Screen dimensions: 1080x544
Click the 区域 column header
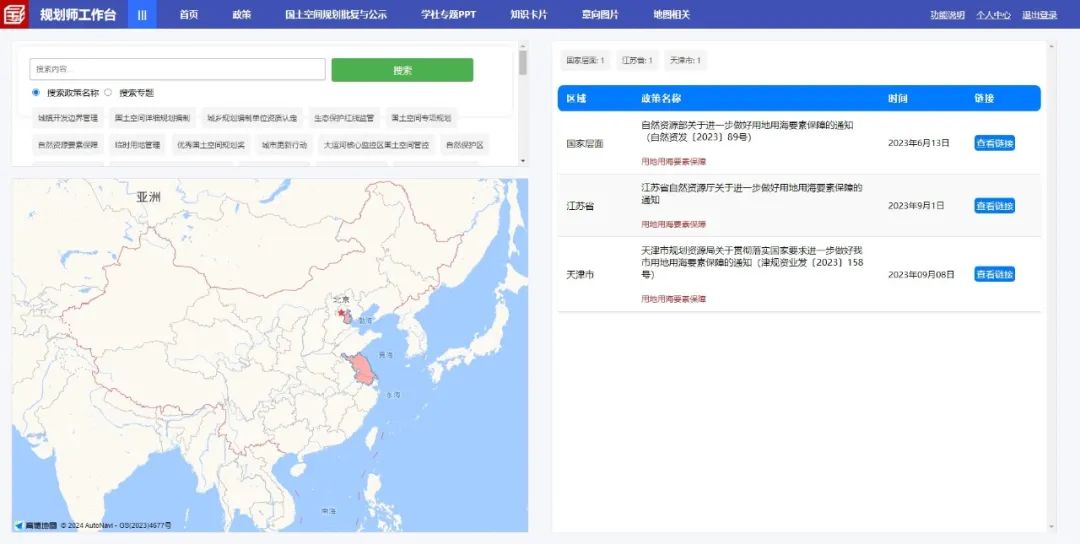577,98
